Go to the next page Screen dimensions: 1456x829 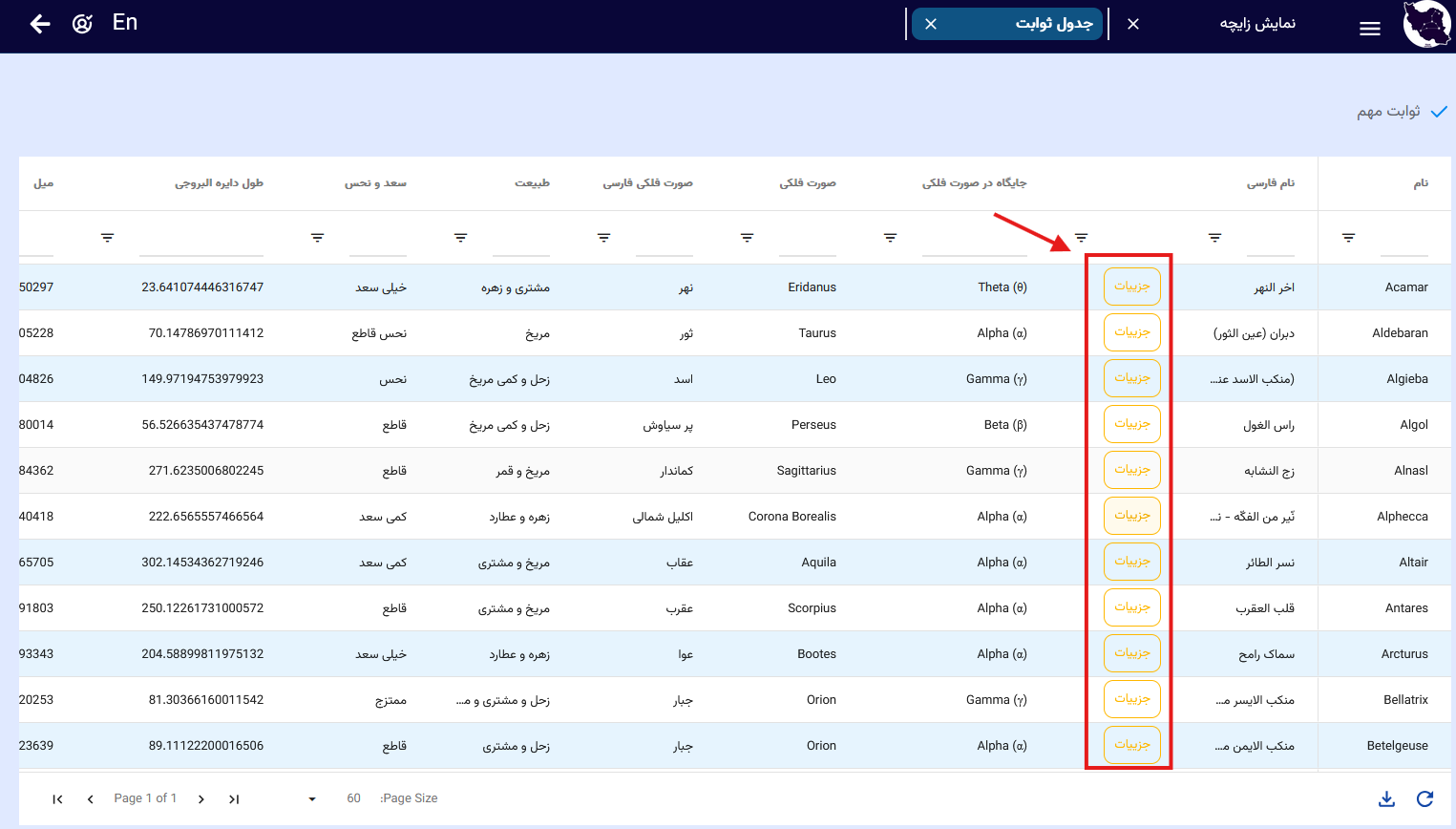[x=201, y=798]
